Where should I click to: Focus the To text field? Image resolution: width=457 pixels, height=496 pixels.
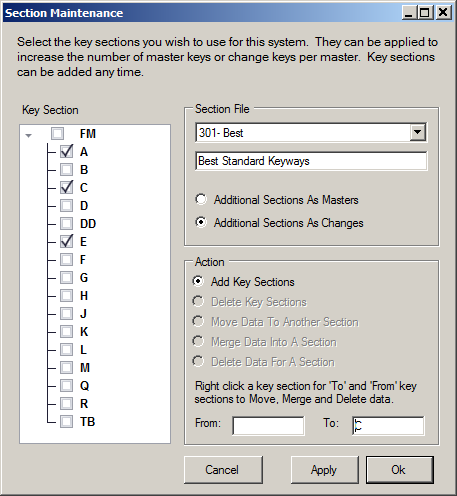(388, 426)
